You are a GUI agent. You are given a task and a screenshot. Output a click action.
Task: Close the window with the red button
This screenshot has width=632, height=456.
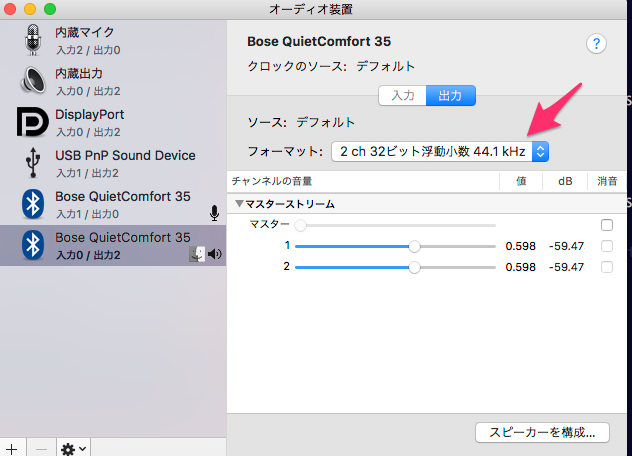click(x=10, y=9)
